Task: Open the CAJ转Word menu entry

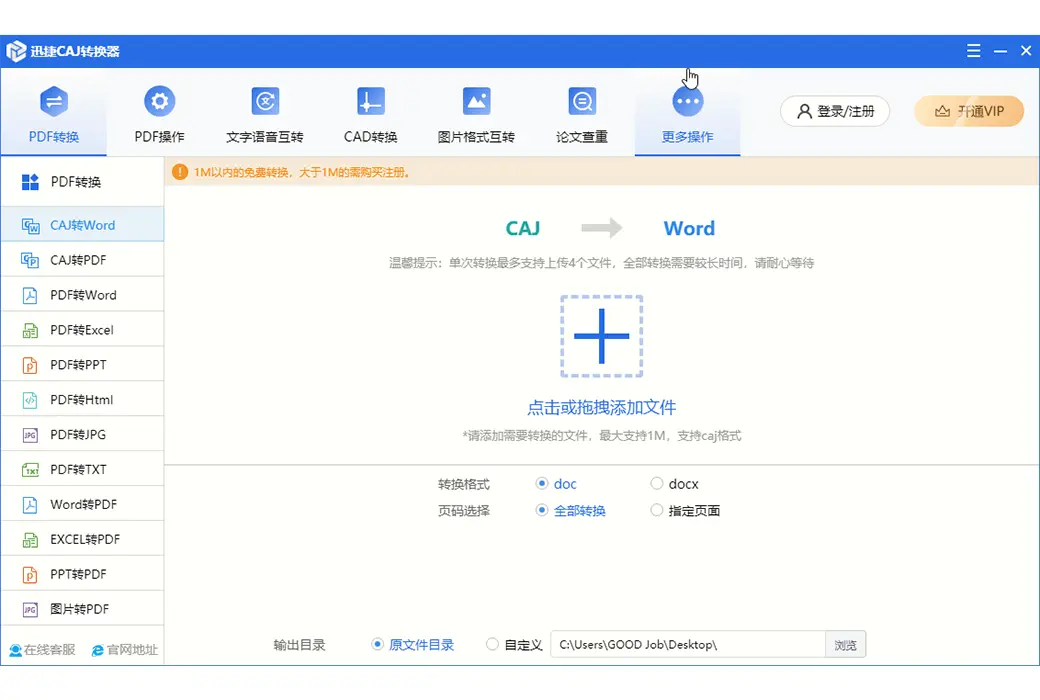Action: point(82,225)
